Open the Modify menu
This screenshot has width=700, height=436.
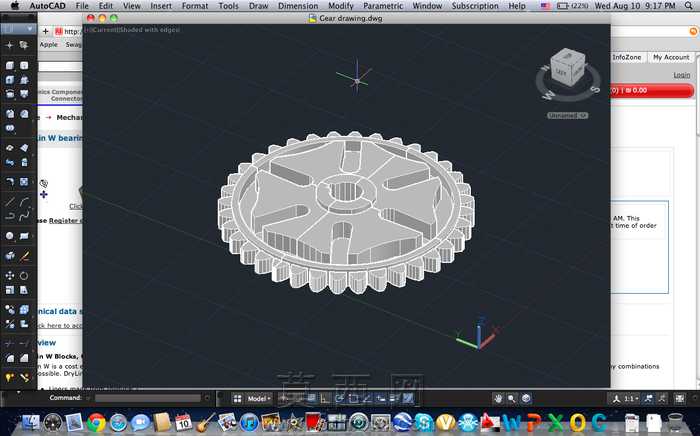(341, 6)
